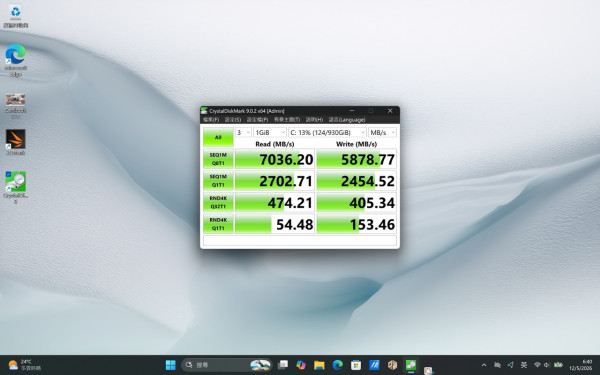
Task: Open the CrystalDiskMark desktop shortcut
Action: click(x=16, y=187)
